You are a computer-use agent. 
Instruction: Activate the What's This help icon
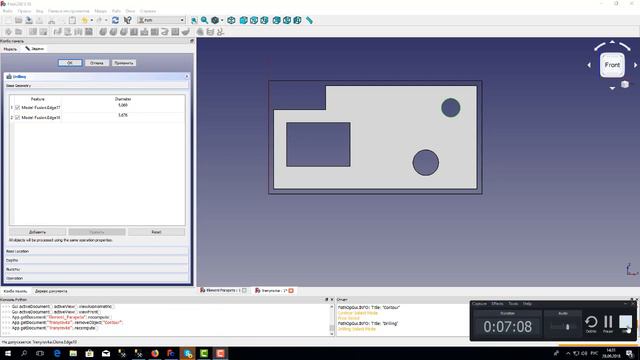coord(128,20)
